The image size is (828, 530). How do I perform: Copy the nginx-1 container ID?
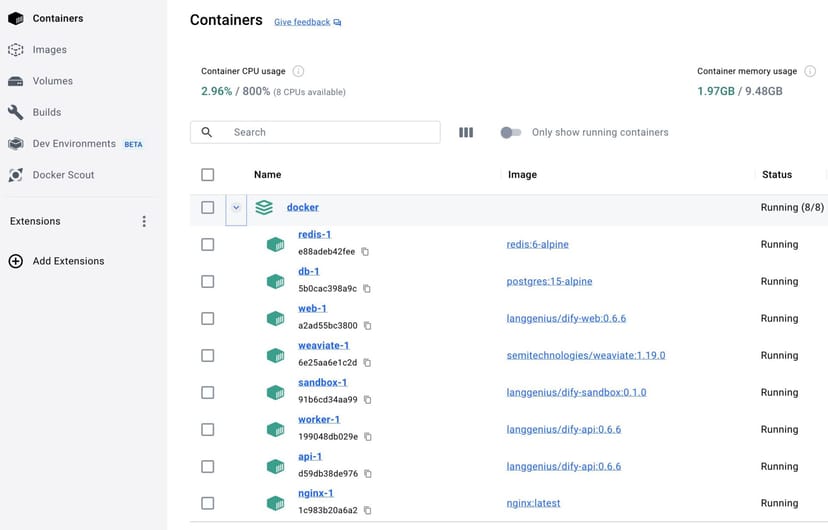pos(367,511)
